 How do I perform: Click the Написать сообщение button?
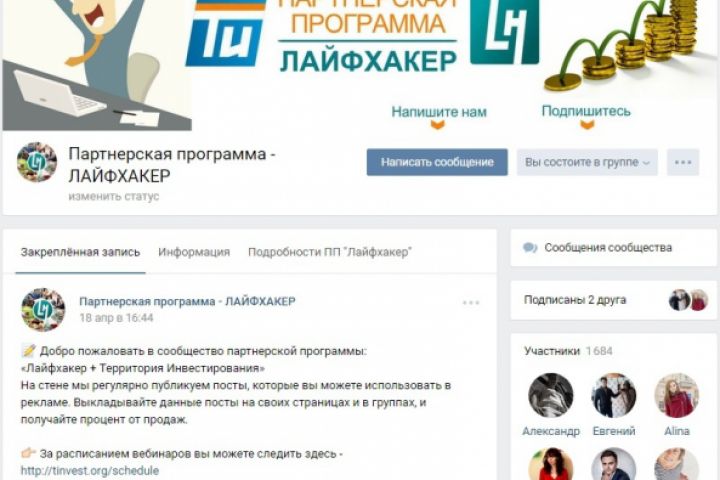click(437, 162)
